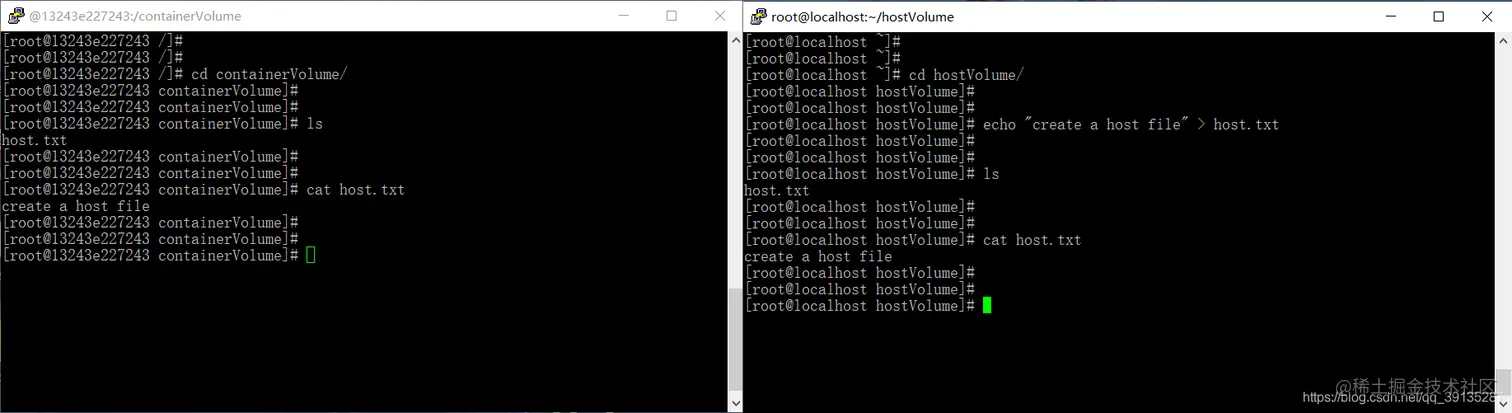1512x413 pixels.
Task: Click the title text '@13243e227243:/containerVolume'
Action: (134, 17)
